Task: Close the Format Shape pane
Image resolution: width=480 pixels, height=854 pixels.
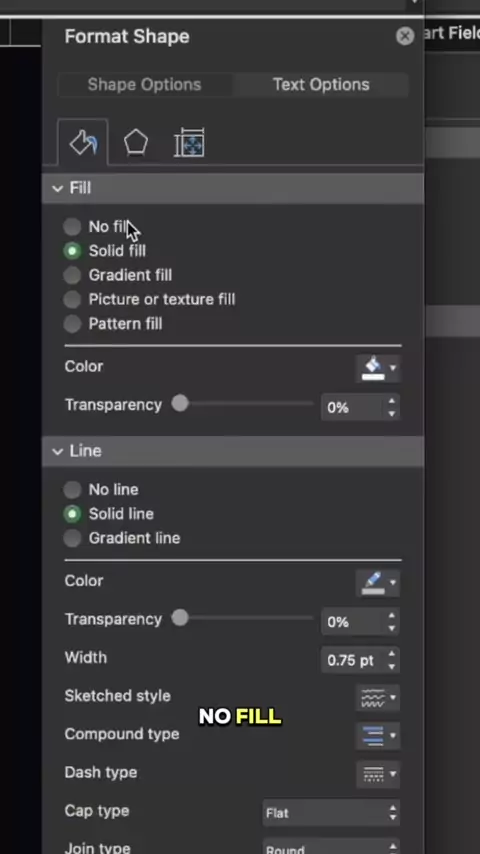Action: click(405, 36)
